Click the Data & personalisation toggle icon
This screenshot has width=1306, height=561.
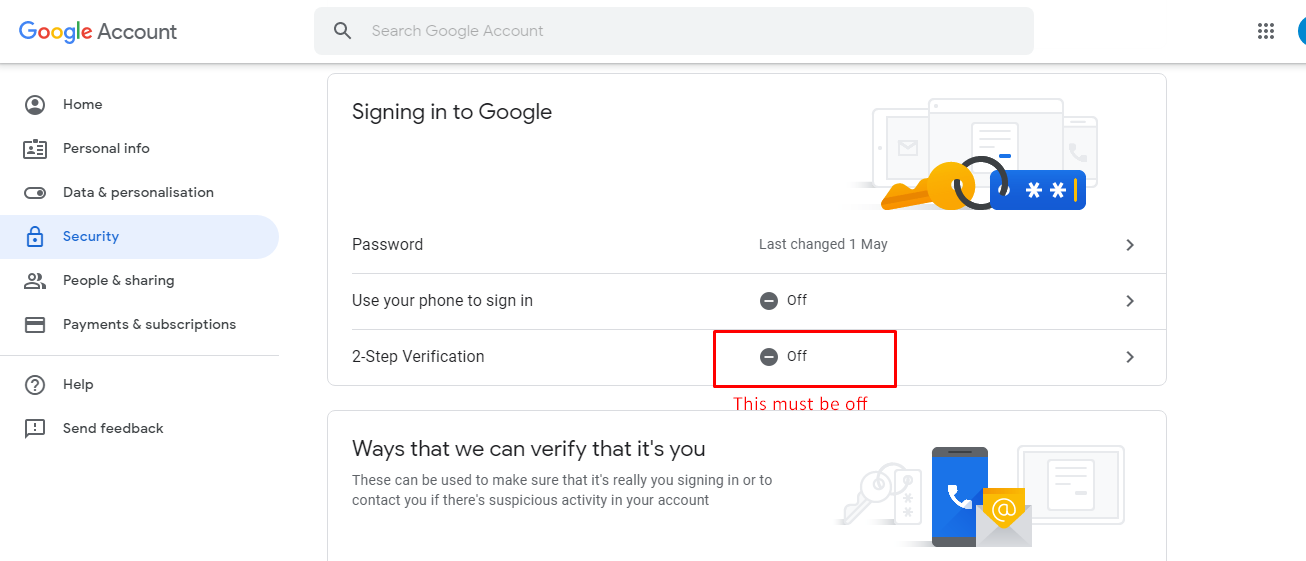(35, 193)
